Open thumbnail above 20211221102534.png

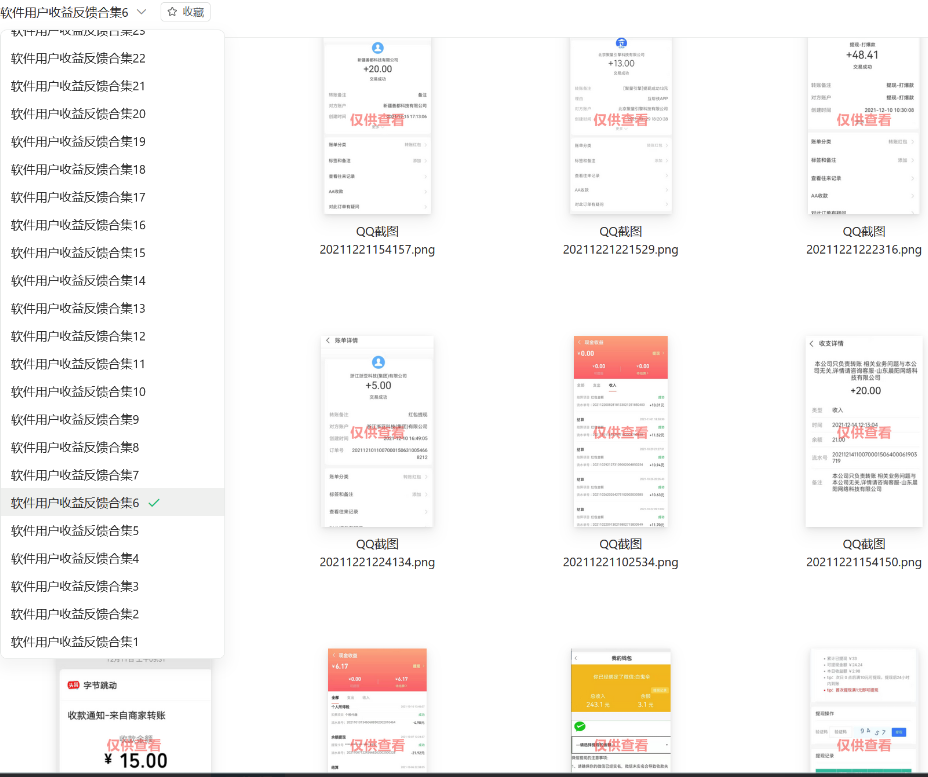(620, 431)
